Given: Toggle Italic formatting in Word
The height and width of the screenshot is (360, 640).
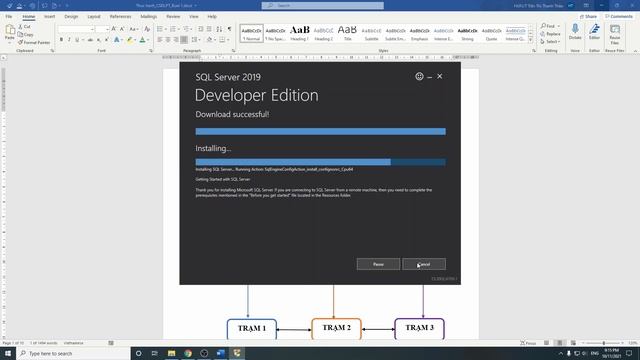Looking at the screenshot, I should coord(69,40).
